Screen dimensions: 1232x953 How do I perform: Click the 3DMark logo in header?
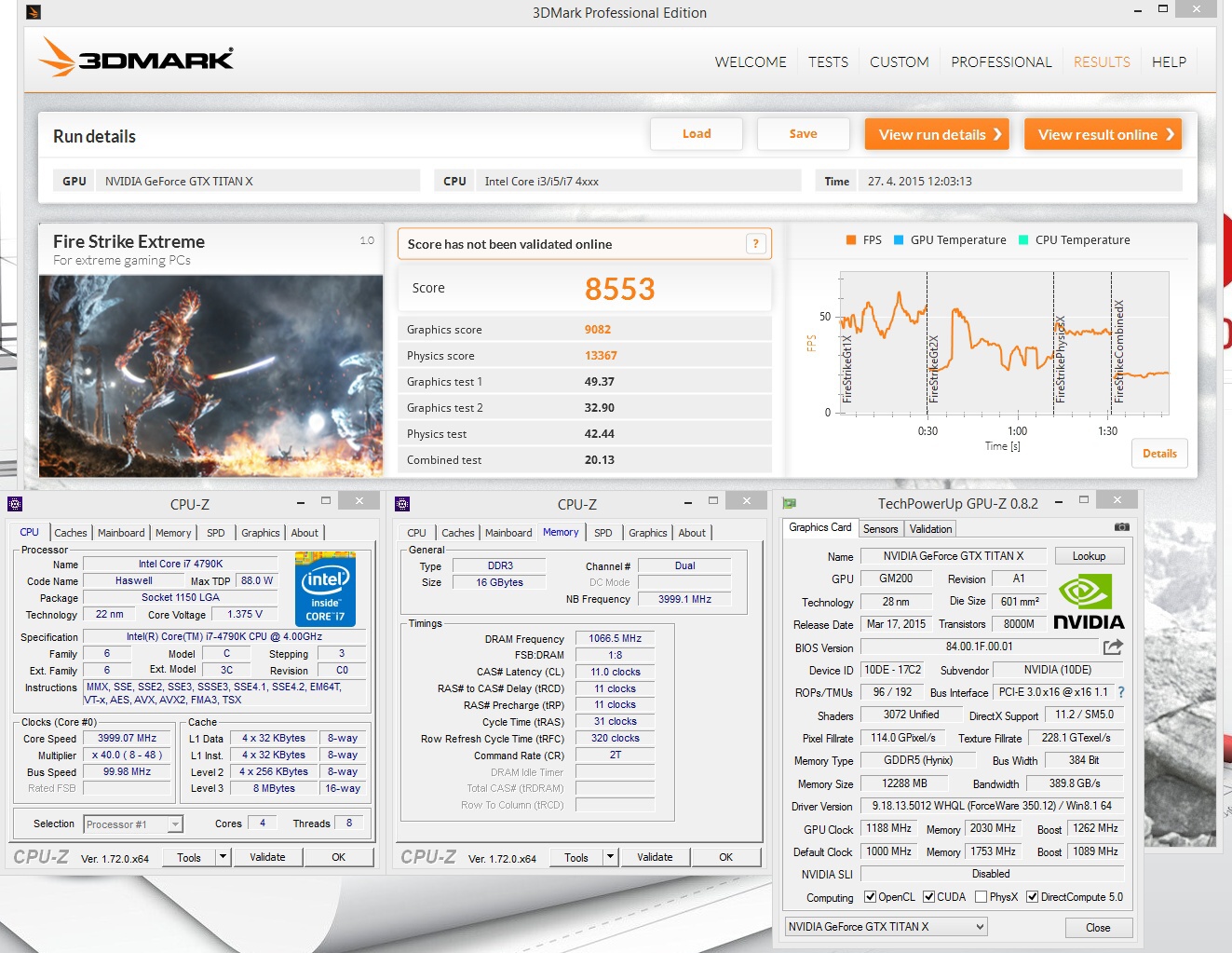pos(136,58)
